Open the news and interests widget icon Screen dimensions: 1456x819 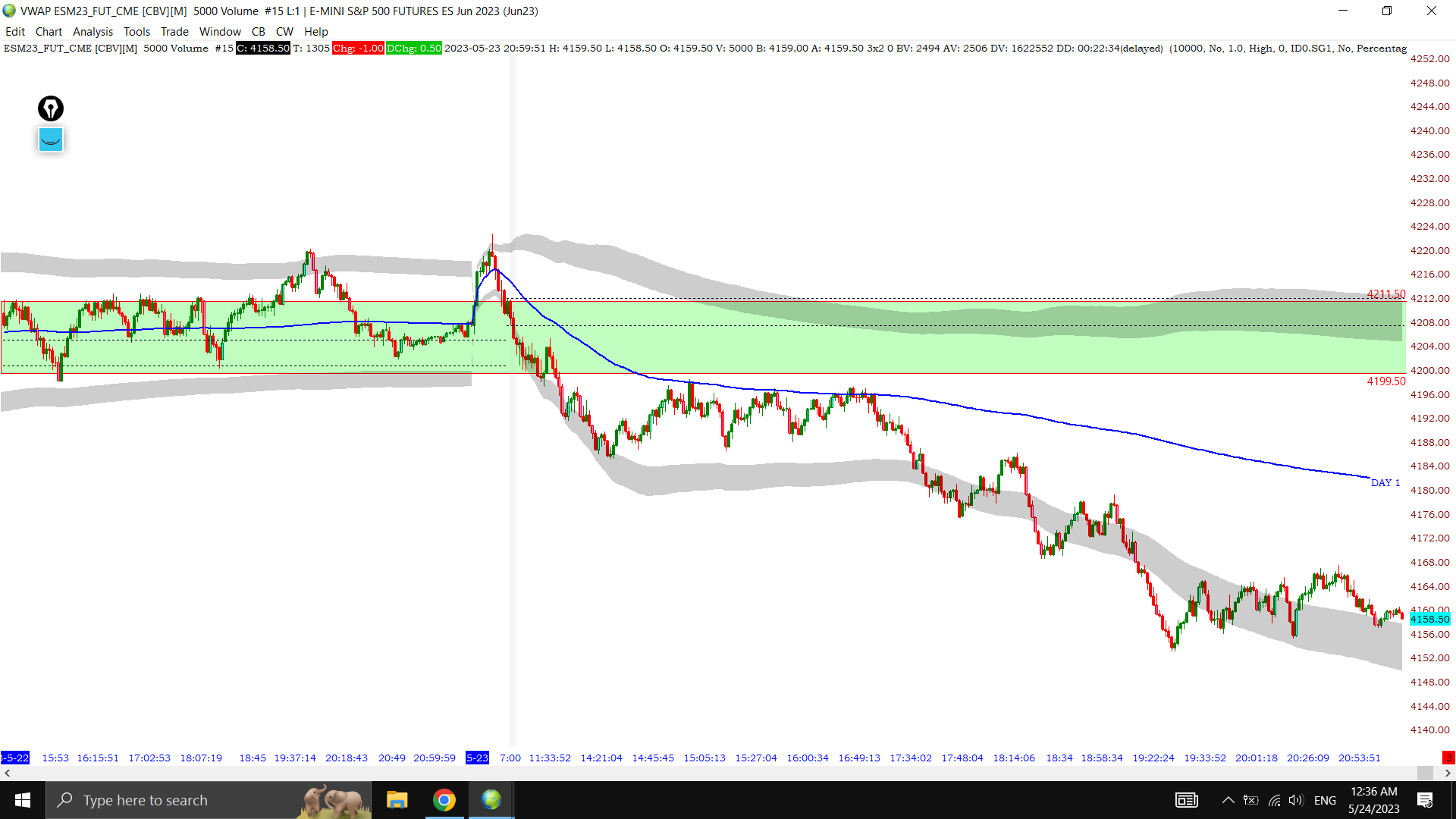coord(1187,800)
